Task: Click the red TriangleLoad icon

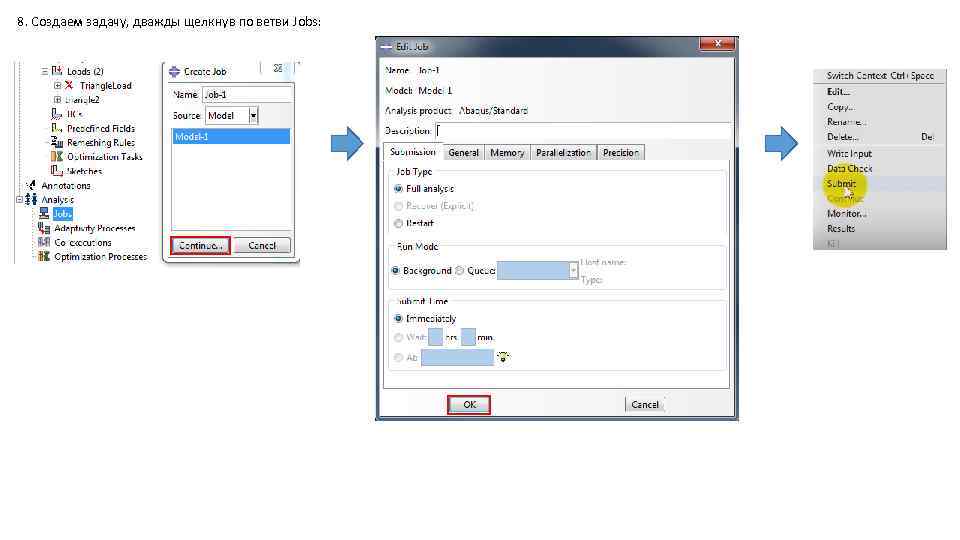Action: (x=69, y=85)
